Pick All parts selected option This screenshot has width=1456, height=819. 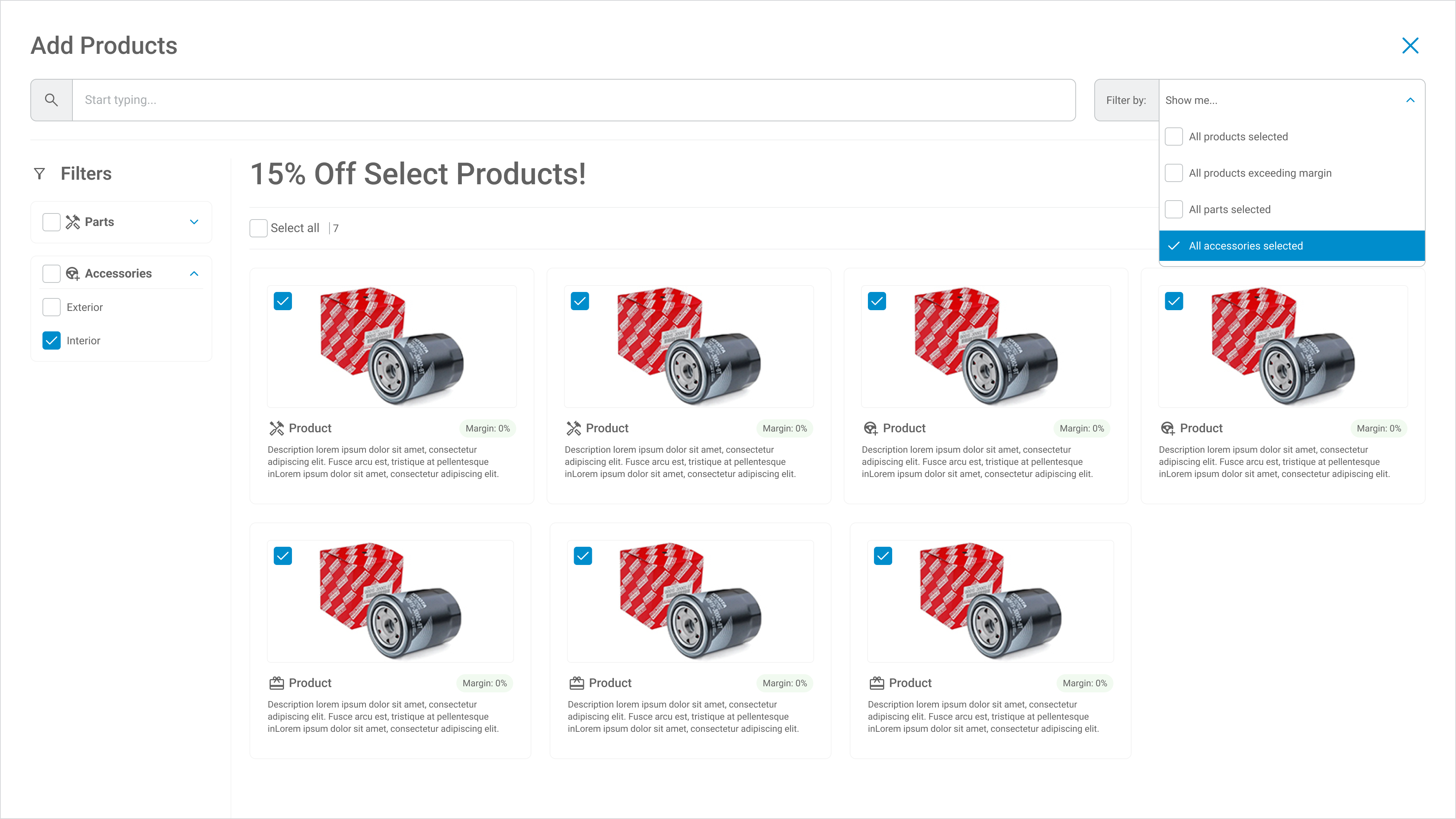pos(1229,210)
